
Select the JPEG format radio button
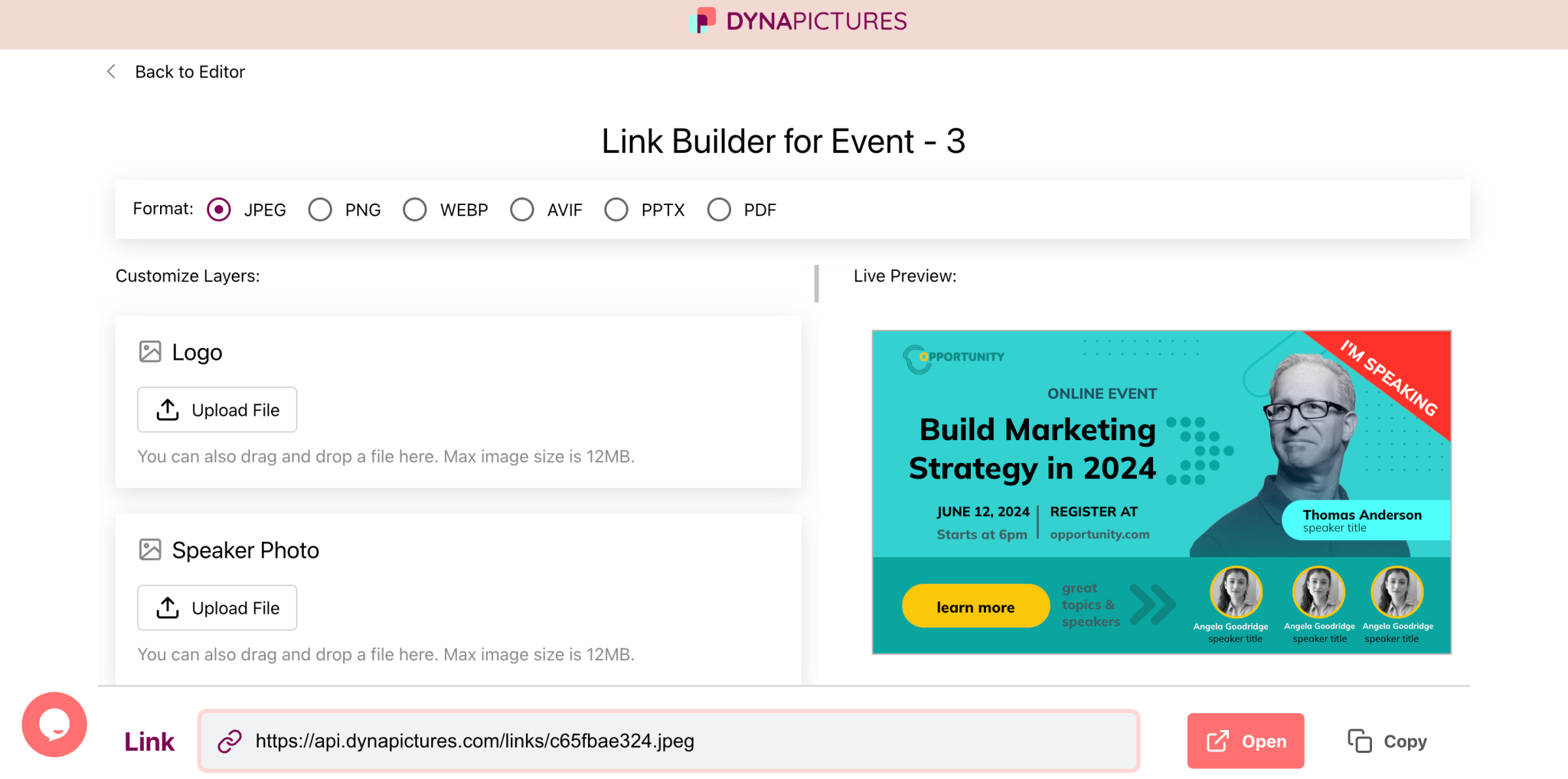point(219,210)
